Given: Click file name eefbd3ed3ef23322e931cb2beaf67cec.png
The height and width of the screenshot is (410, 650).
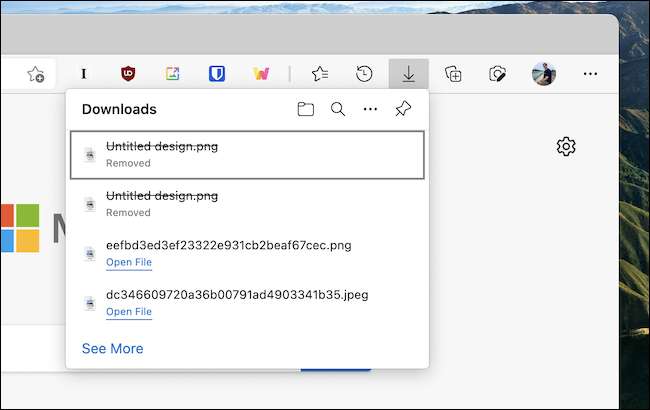Looking at the screenshot, I should coord(229,245).
